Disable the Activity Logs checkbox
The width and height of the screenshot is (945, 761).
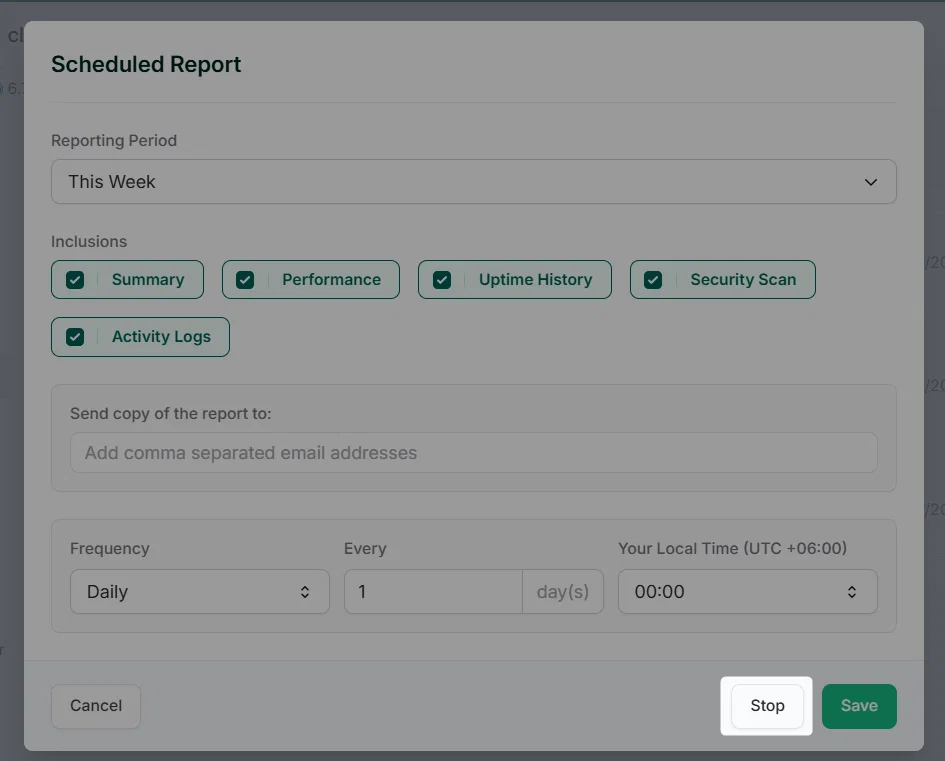click(x=75, y=337)
